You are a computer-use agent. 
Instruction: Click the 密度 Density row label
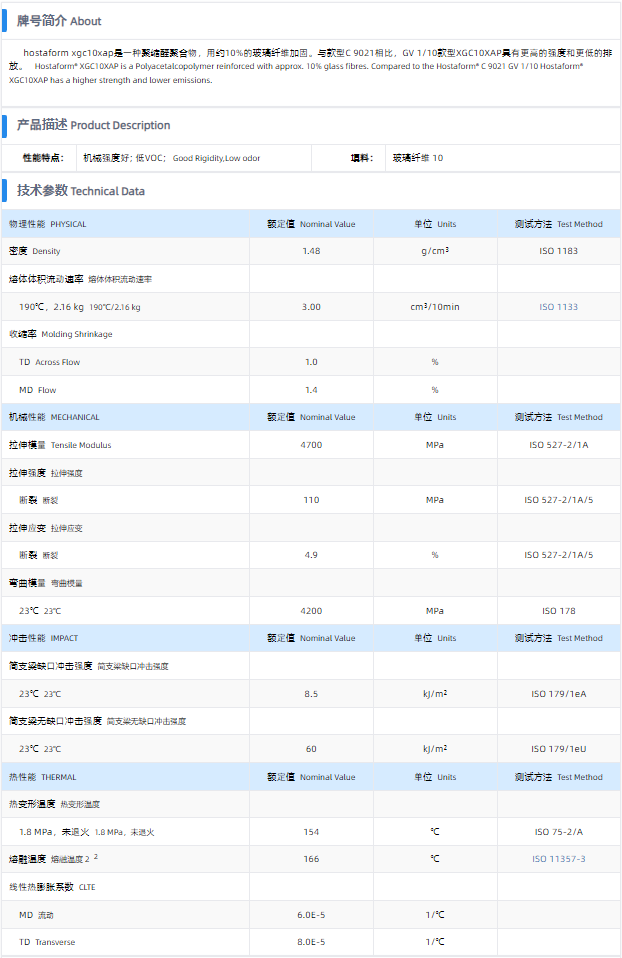click(34, 251)
